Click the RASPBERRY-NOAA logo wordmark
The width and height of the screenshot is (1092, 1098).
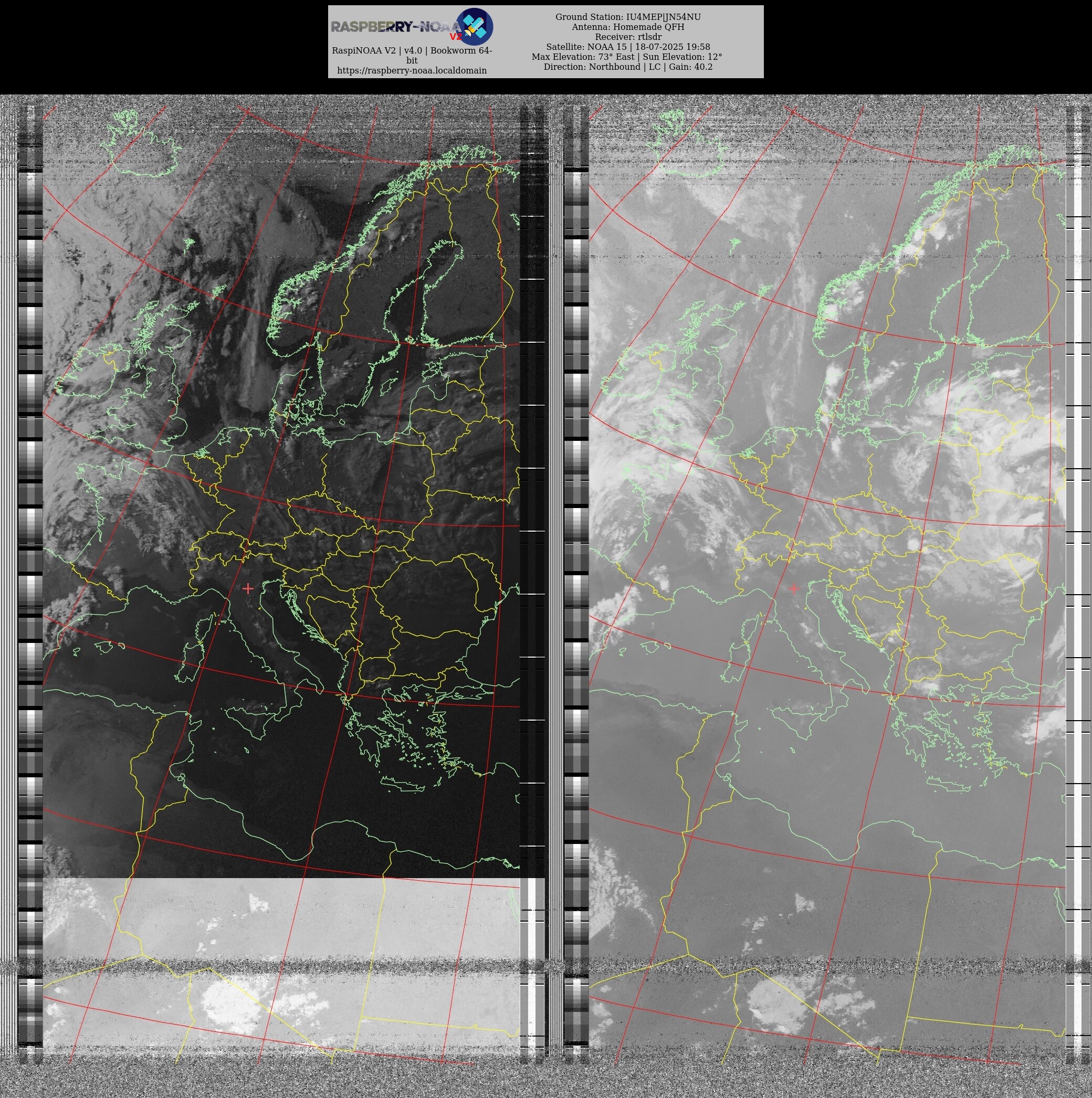pos(396,27)
